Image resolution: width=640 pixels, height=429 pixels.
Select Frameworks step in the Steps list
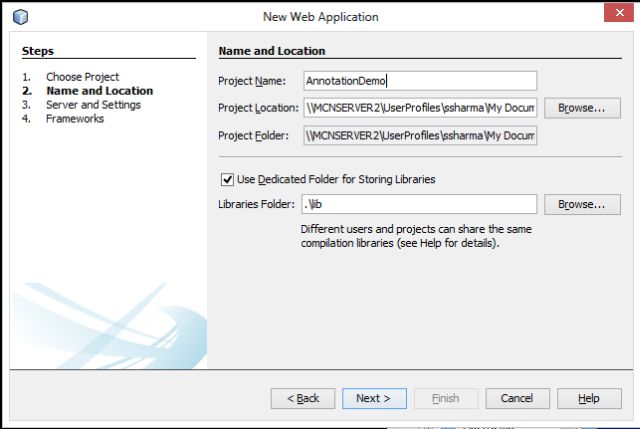point(75,119)
